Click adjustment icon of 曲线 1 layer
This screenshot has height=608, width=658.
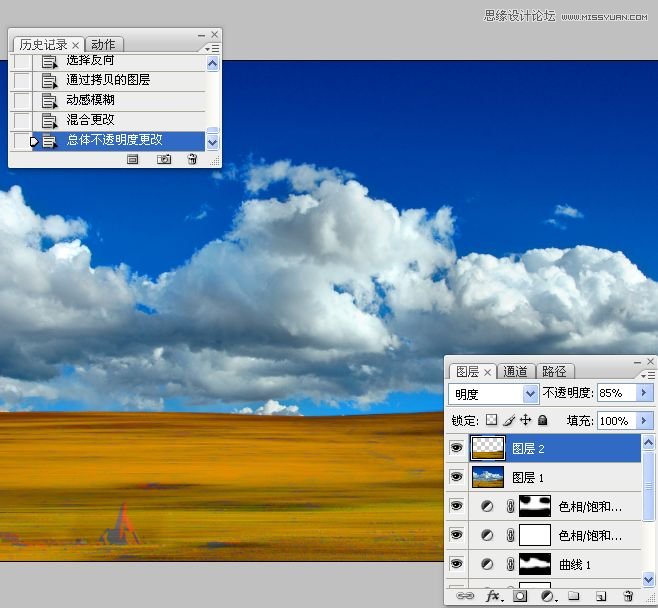(x=487, y=564)
